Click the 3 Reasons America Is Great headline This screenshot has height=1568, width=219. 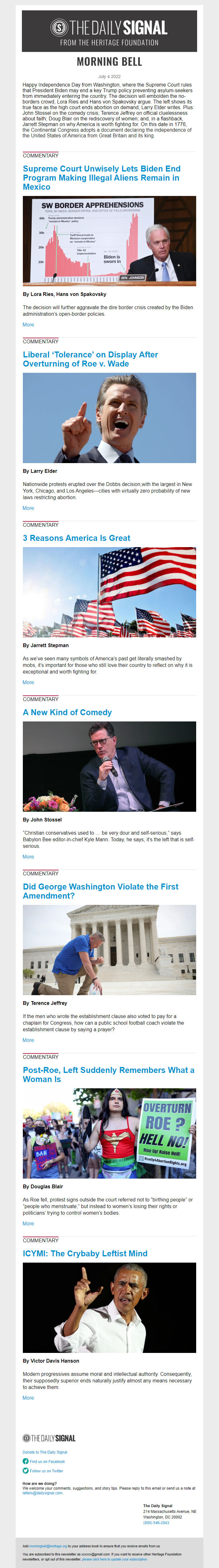[x=76, y=538]
